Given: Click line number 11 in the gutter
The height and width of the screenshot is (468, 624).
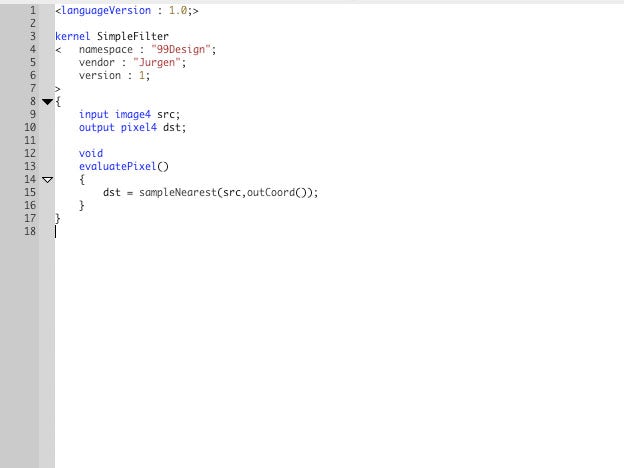Looking at the screenshot, I should coord(30,140).
